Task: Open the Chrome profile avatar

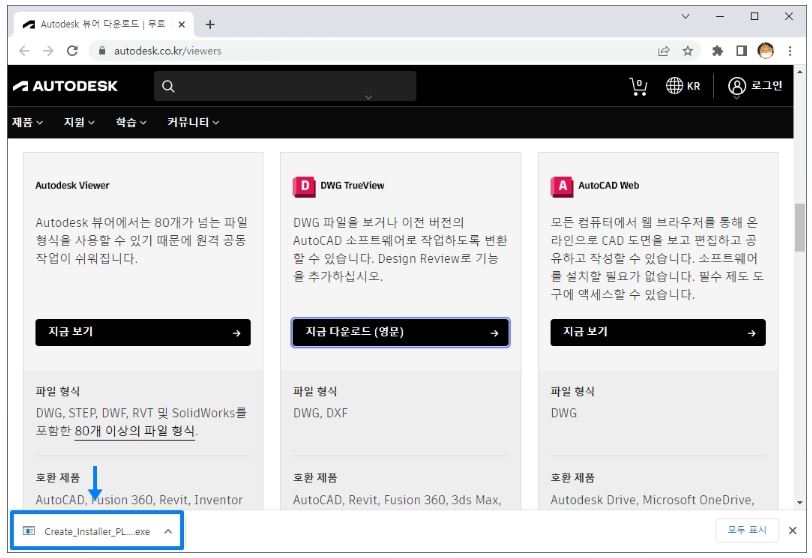Action: click(x=765, y=51)
